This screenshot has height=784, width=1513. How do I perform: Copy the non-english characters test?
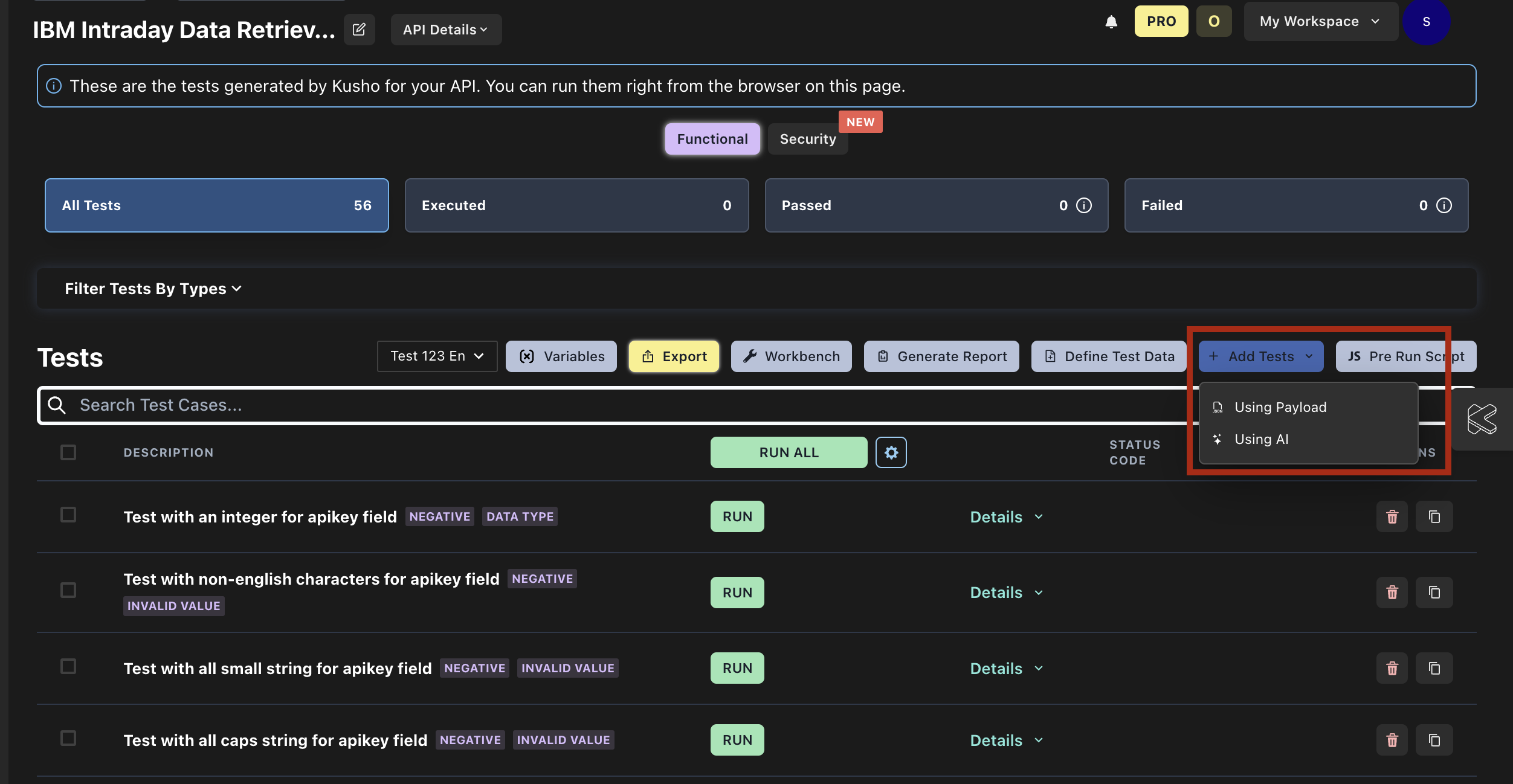tap(1434, 592)
